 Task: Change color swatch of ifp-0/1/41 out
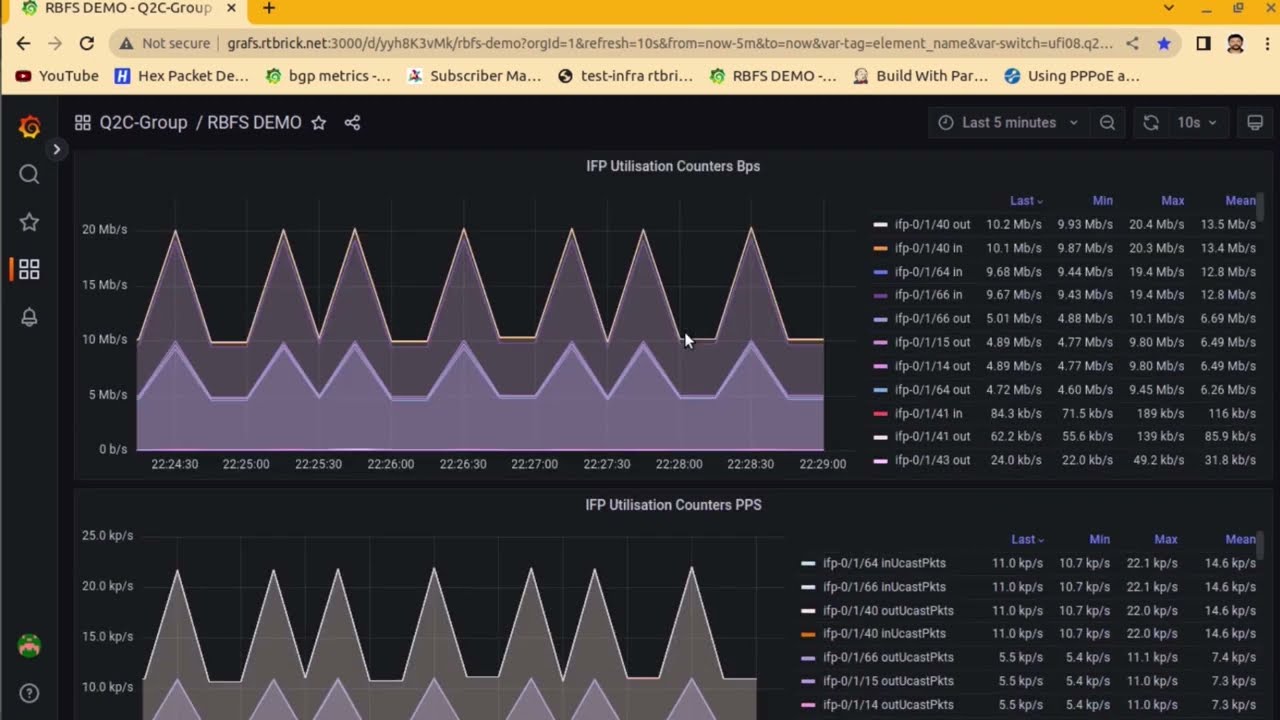click(x=880, y=437)
